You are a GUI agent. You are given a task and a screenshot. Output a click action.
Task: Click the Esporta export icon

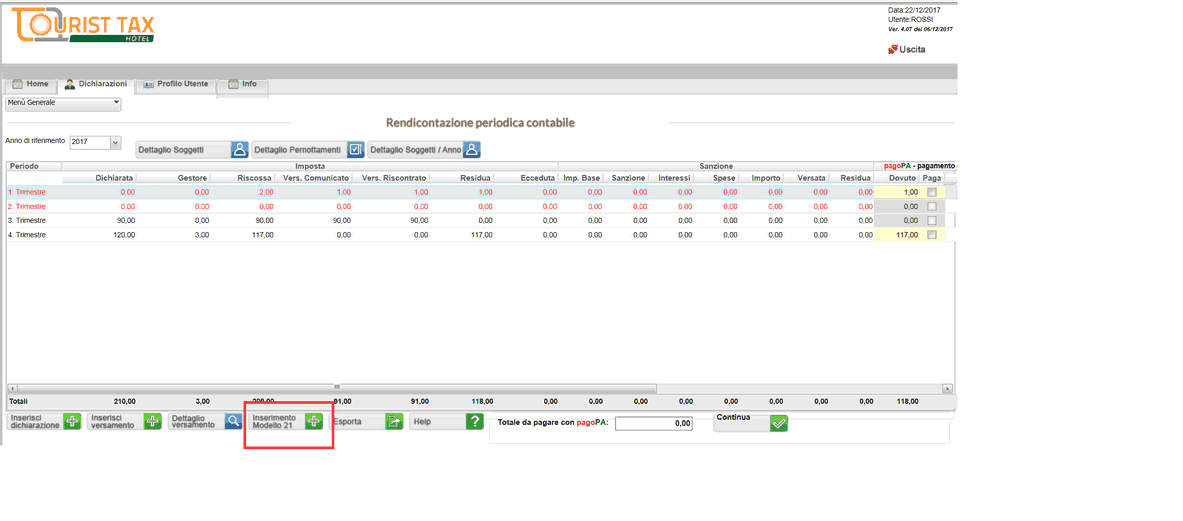pyautogui.click(x=394, y=422)
